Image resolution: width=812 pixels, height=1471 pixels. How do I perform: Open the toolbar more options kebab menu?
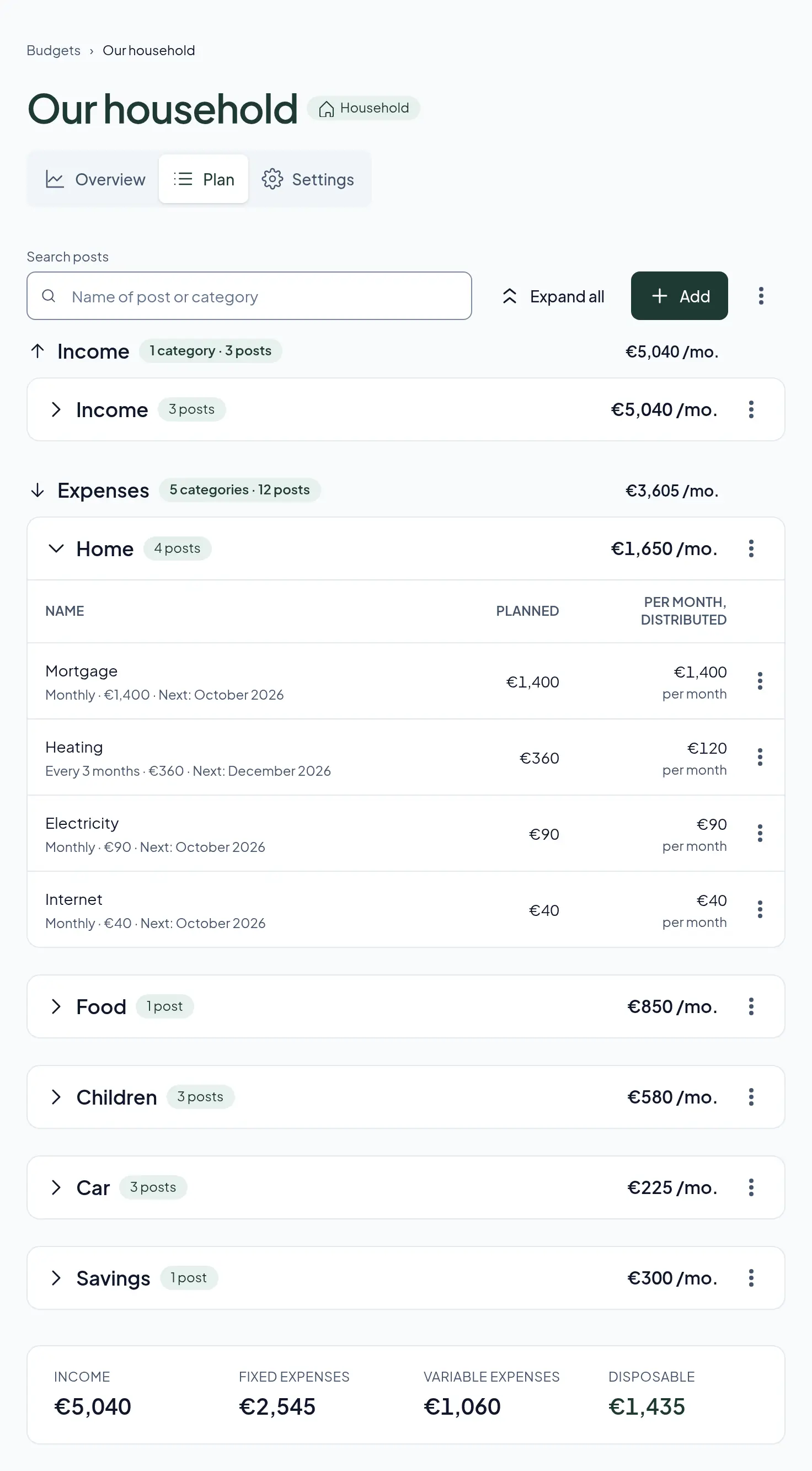pyautogui.click(x=761, y=296)
